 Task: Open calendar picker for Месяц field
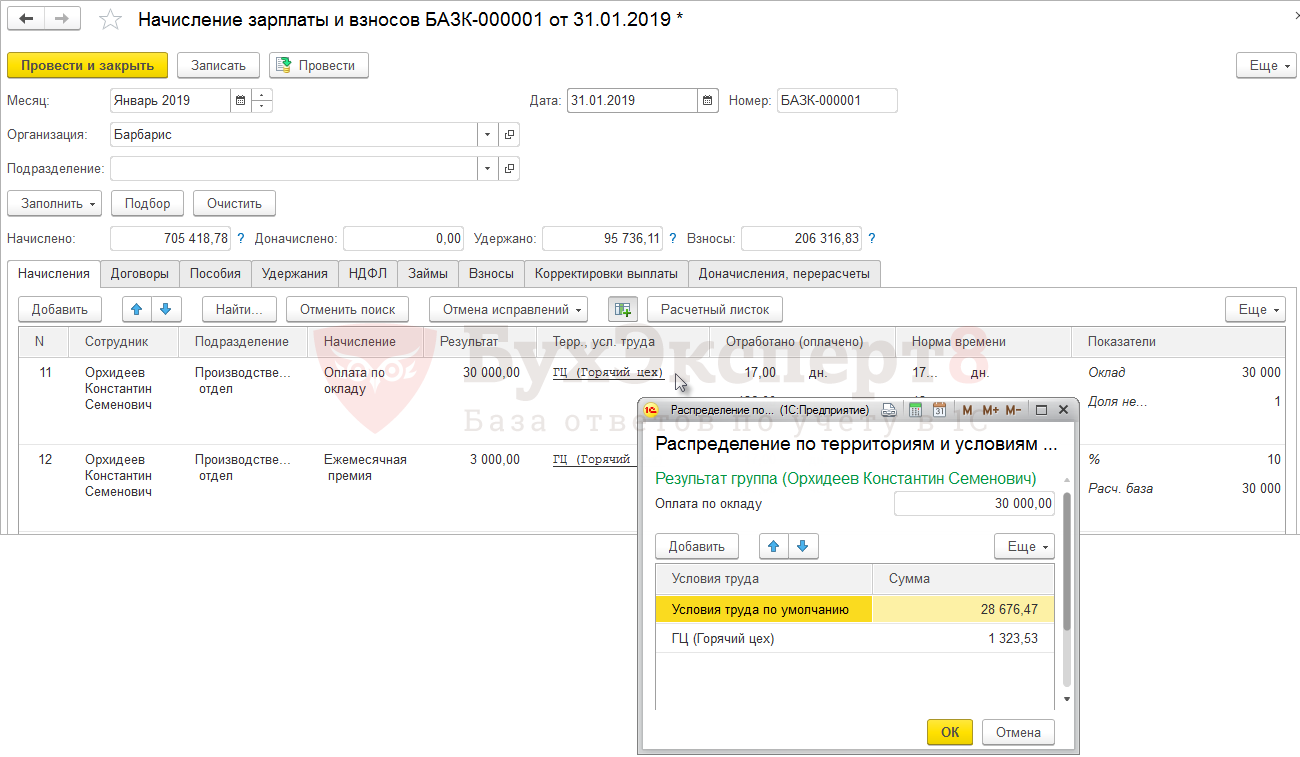239,100
